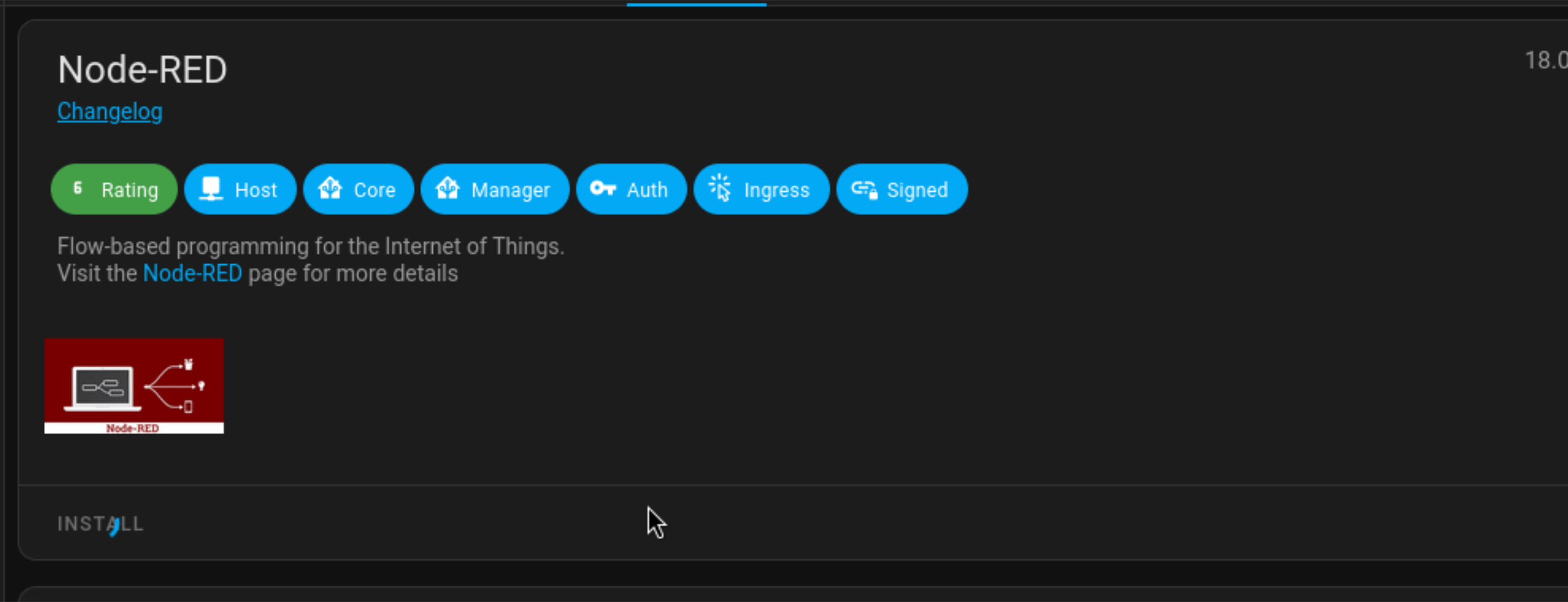1568x602 pixels.
Task: Click the version number at card top-right
Action: click(x=1546, y=60)
